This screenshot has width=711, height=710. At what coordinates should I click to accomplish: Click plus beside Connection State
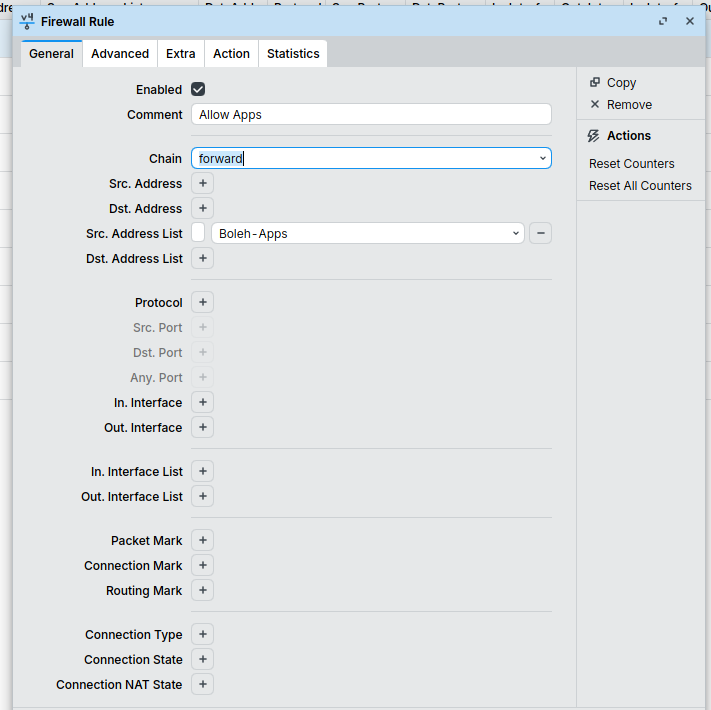click(x=202, y=659)
